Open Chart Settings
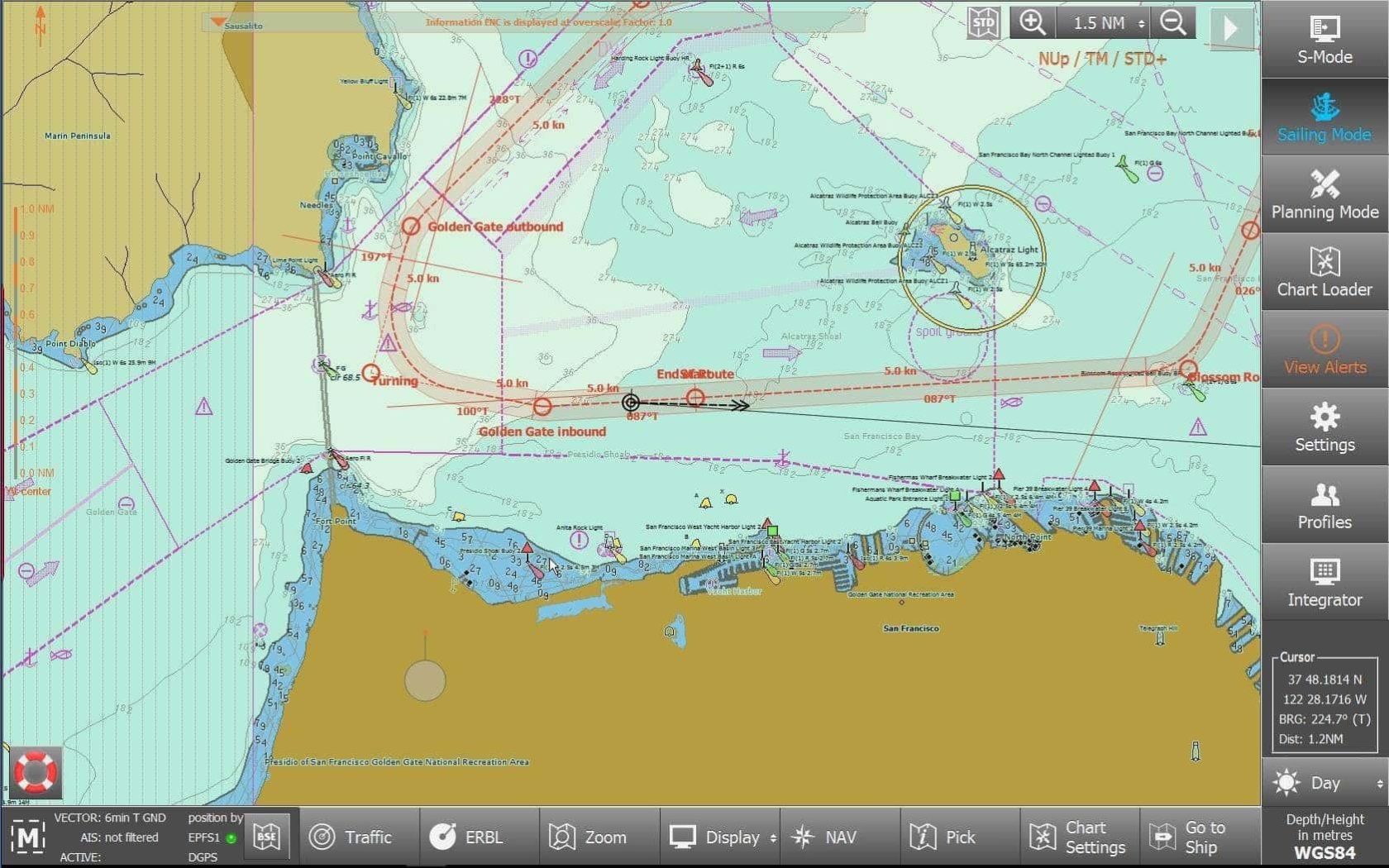The height and width of the screenshot is (868, 1389). coord(1080,837)
